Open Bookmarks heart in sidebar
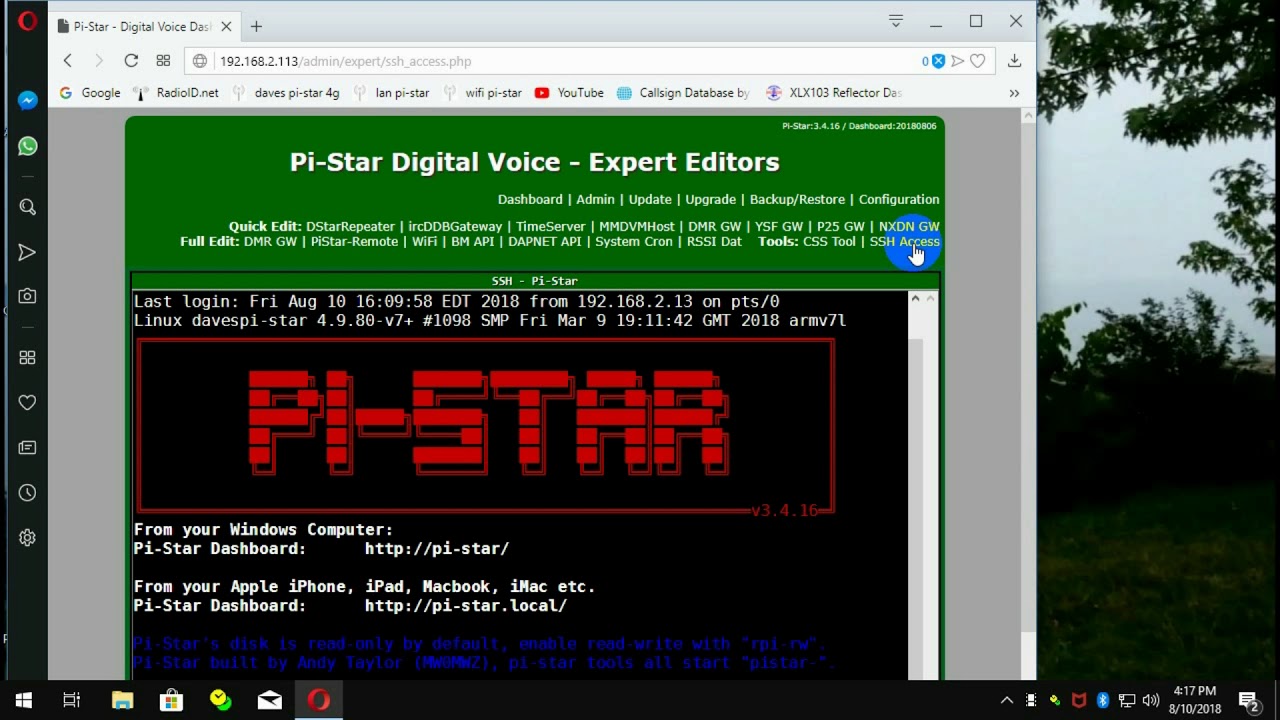The height and width of the screenshot is (720, 1280). click(27, 402)
